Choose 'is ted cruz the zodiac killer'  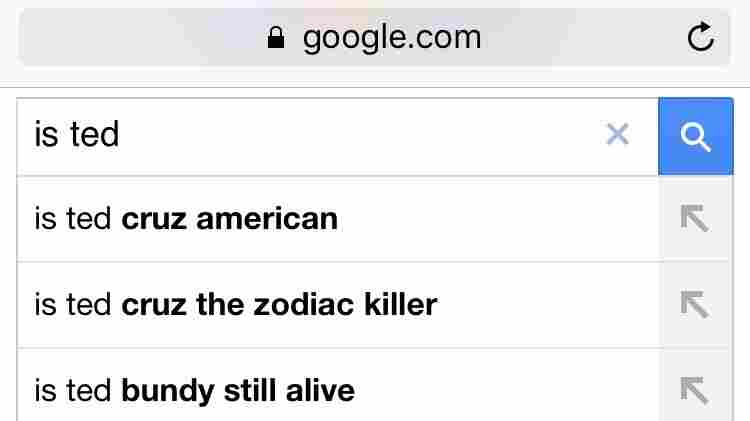338,305
